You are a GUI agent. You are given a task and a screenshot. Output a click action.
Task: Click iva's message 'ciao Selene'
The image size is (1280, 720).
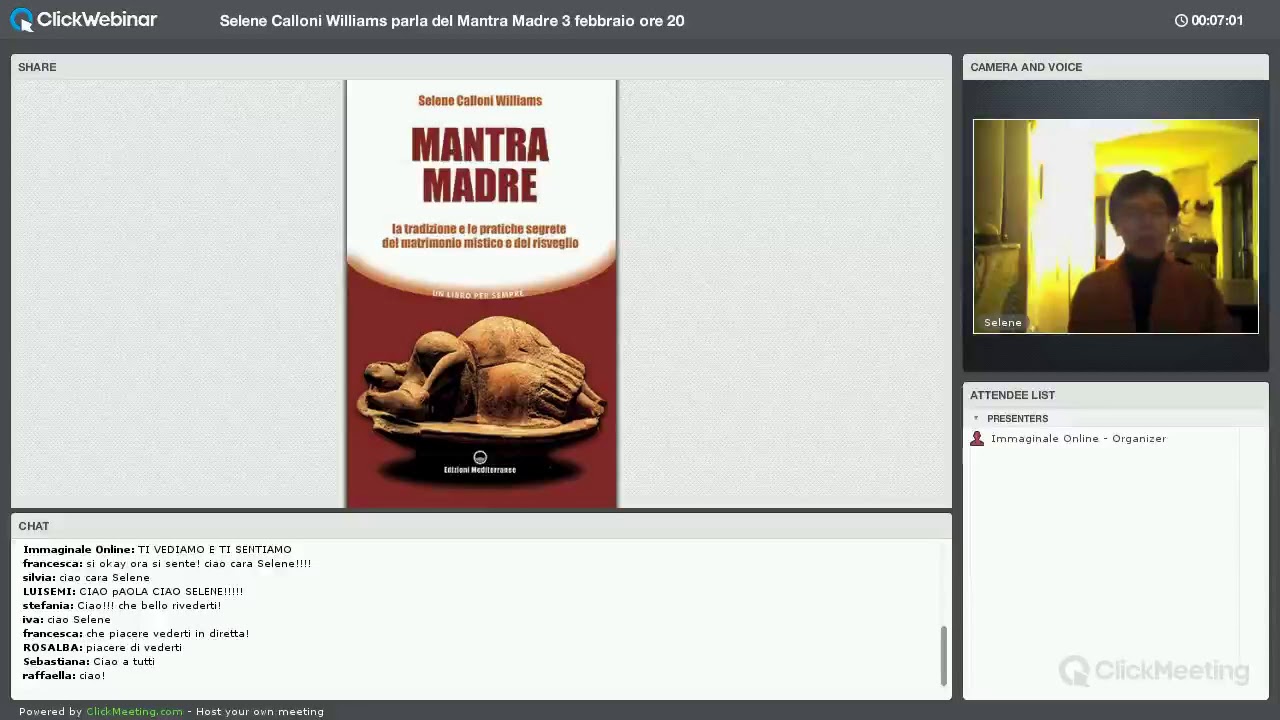point(67,619)
